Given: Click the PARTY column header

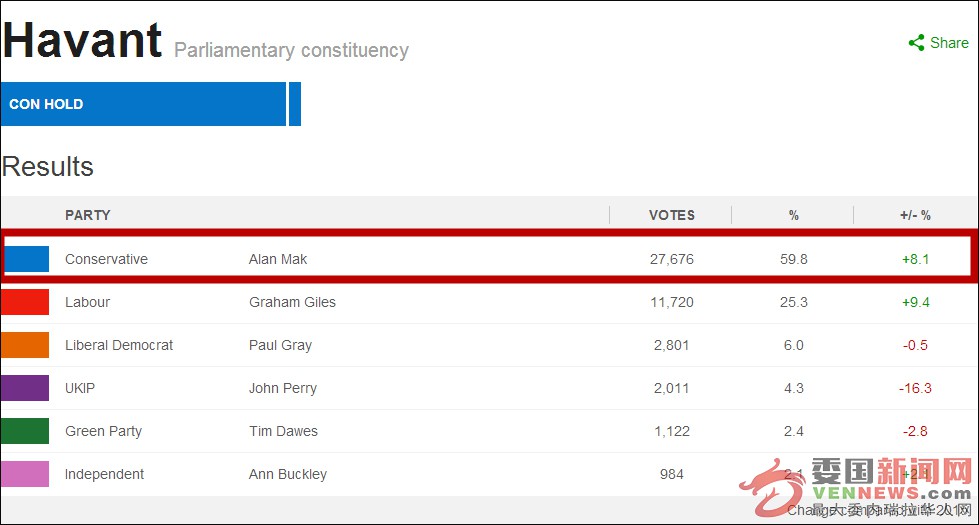Looking at the screenshot, I should tap(87, 215).
